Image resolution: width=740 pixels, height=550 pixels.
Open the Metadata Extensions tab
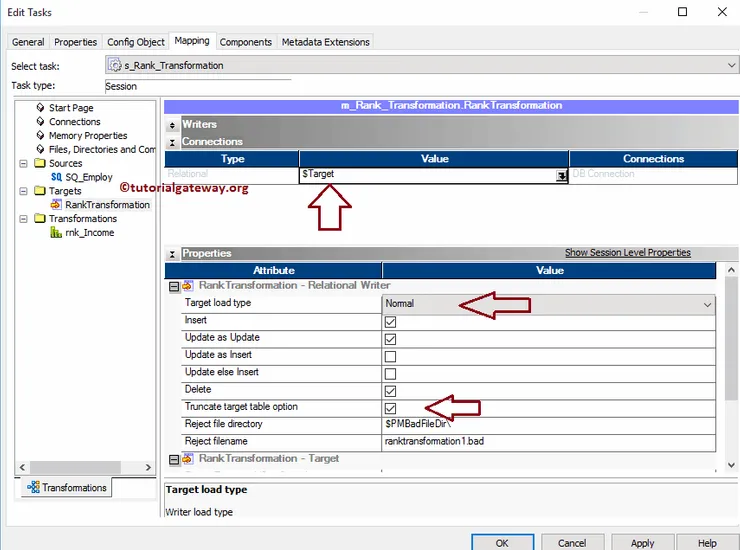tap(325, 42)
